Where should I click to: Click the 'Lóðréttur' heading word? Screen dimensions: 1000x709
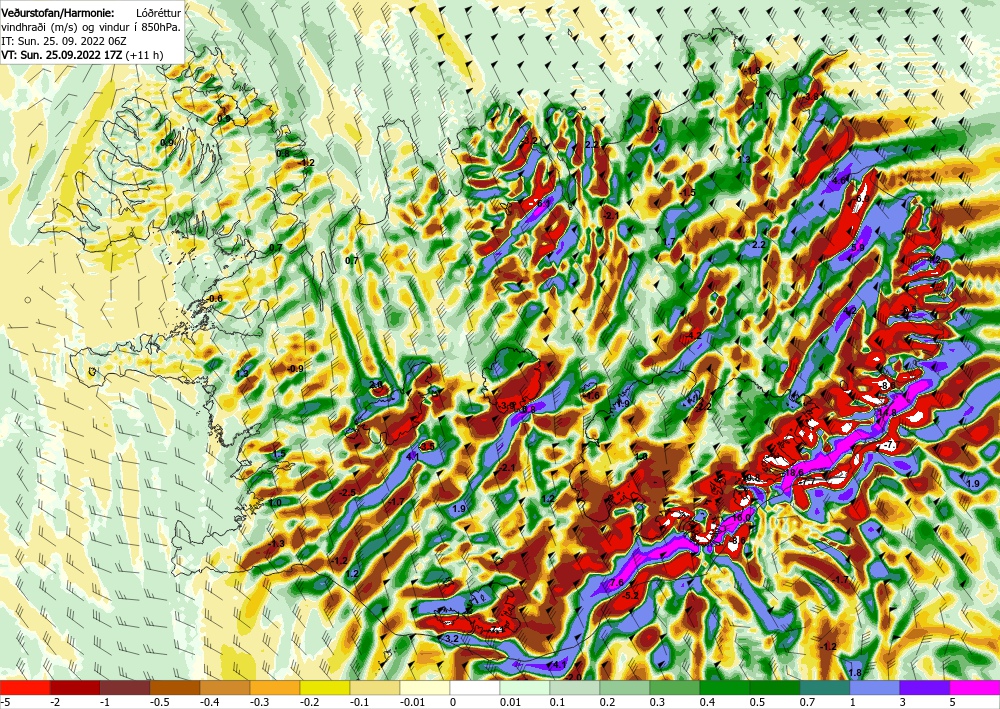point(158,13)
